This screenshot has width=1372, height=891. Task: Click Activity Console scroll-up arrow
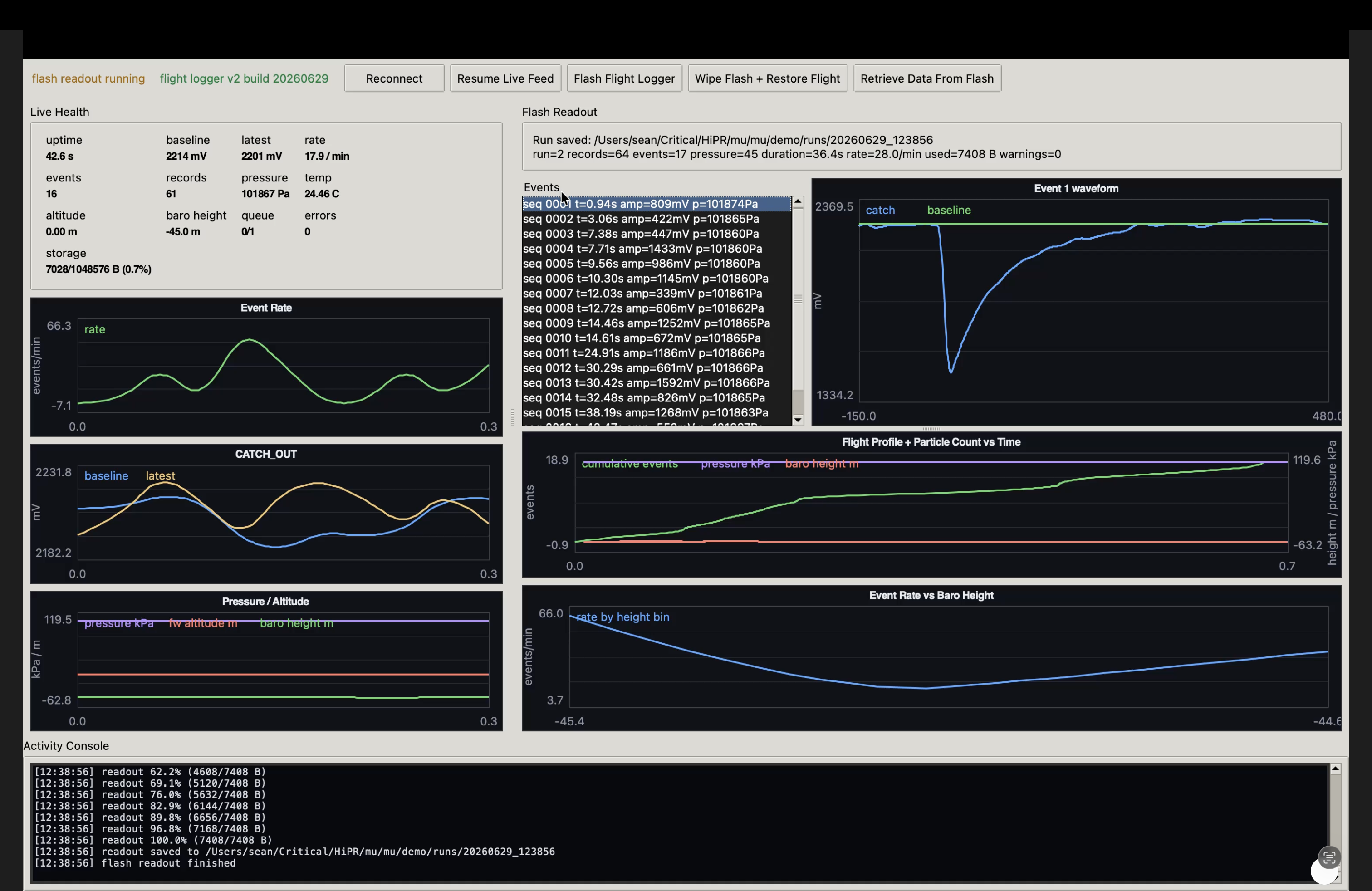click(1335, 769)
